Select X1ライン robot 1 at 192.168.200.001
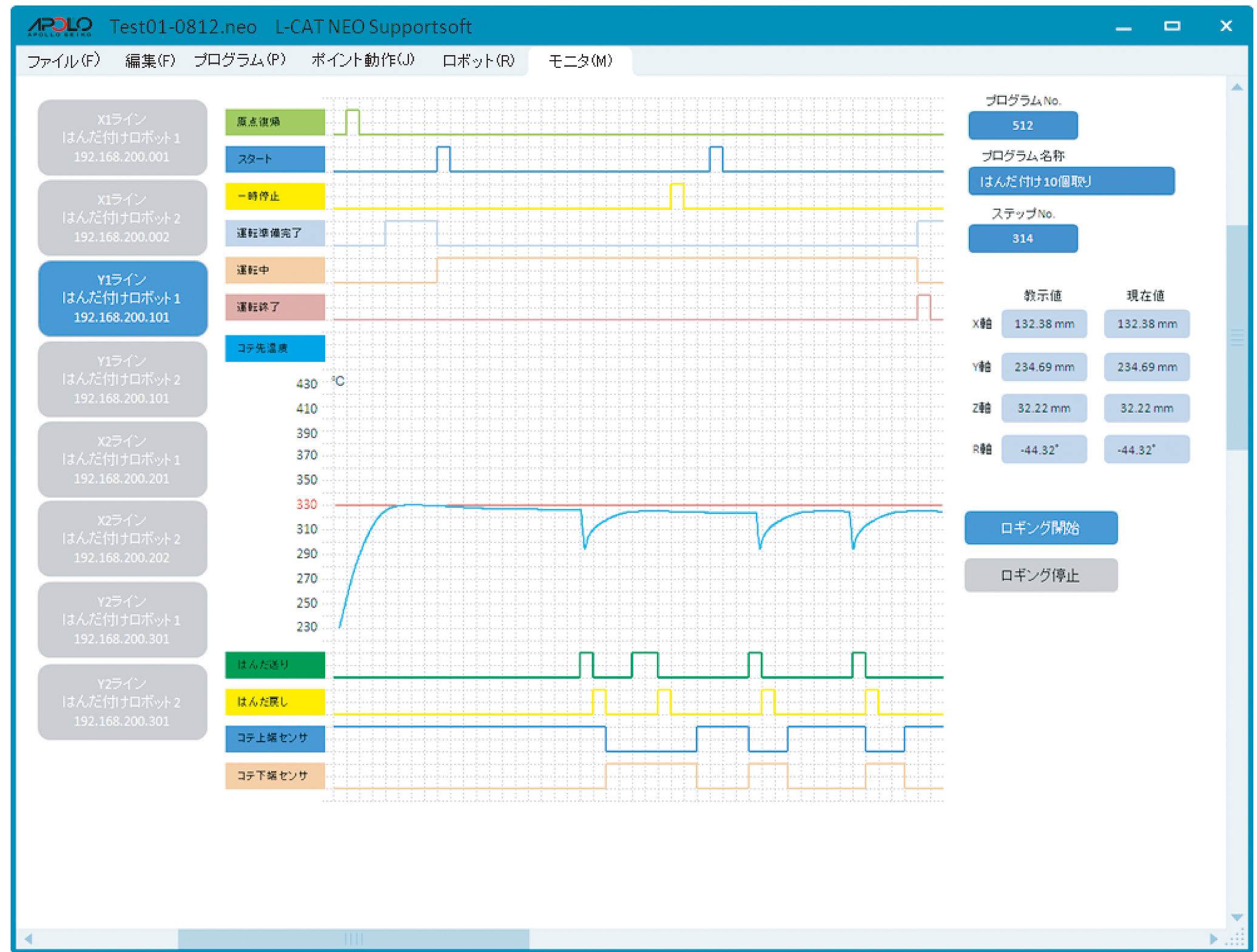 point(122,138)
